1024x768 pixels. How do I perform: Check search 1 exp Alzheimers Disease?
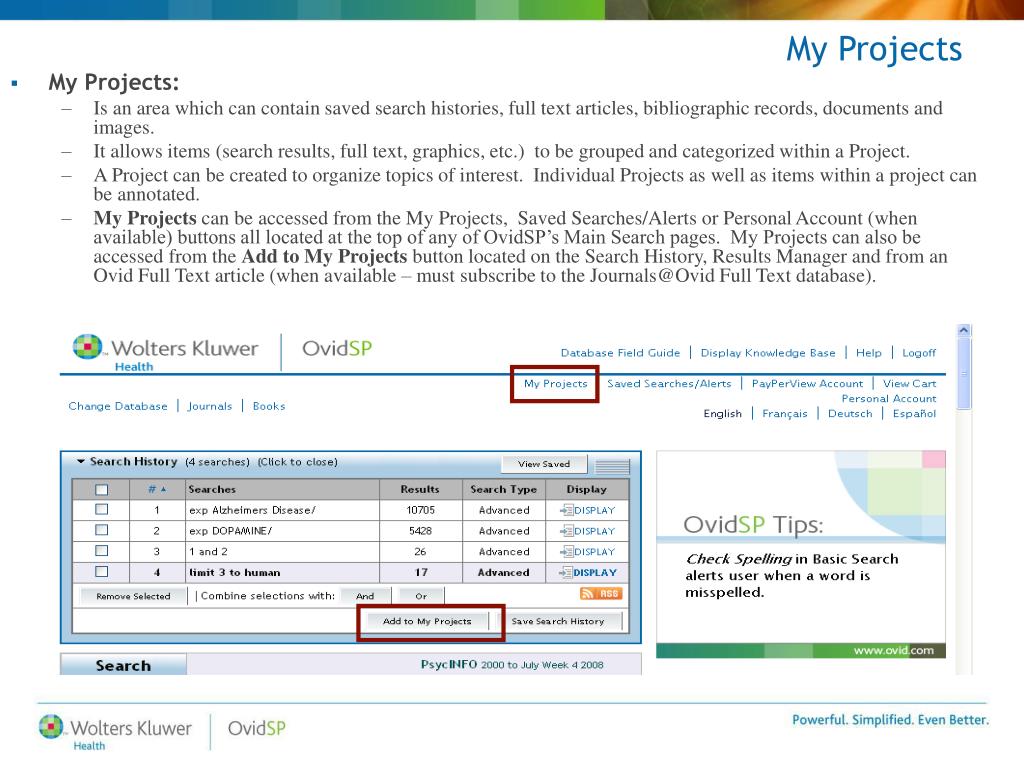point(101,509)
